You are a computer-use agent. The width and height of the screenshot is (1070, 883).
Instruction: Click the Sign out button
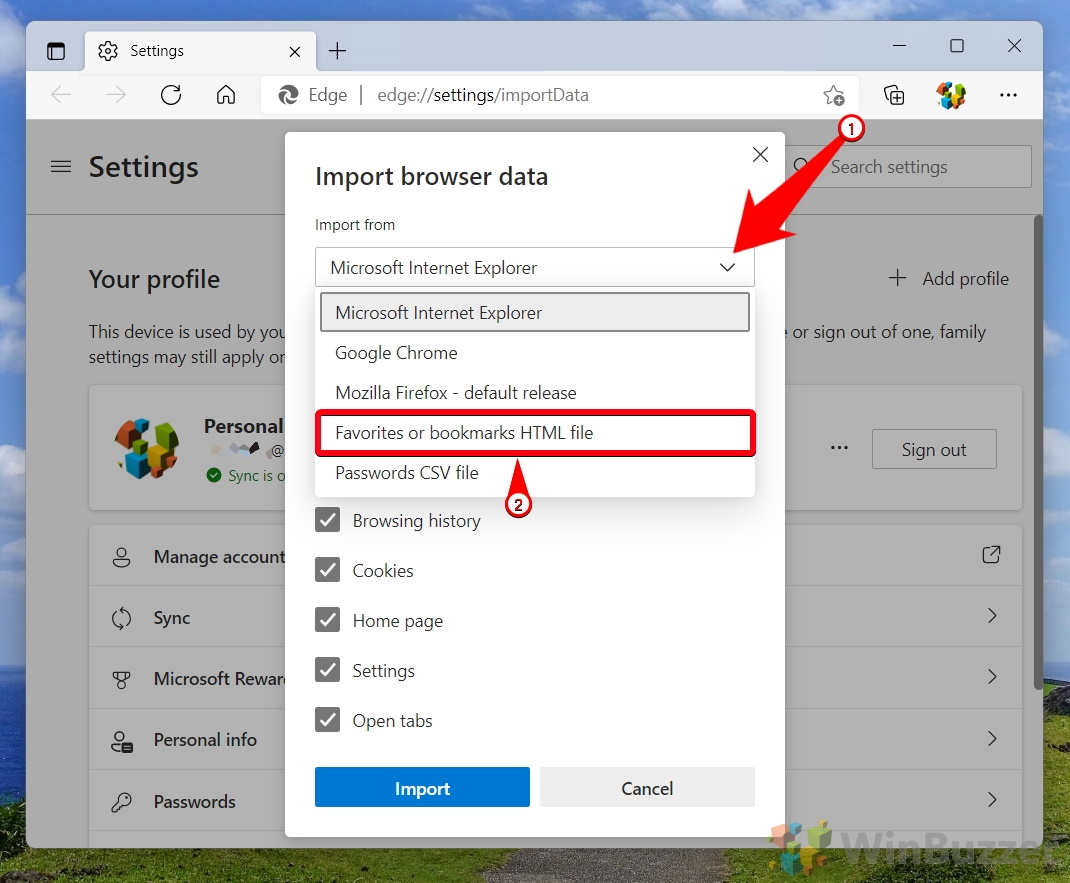tap(934, 450)
